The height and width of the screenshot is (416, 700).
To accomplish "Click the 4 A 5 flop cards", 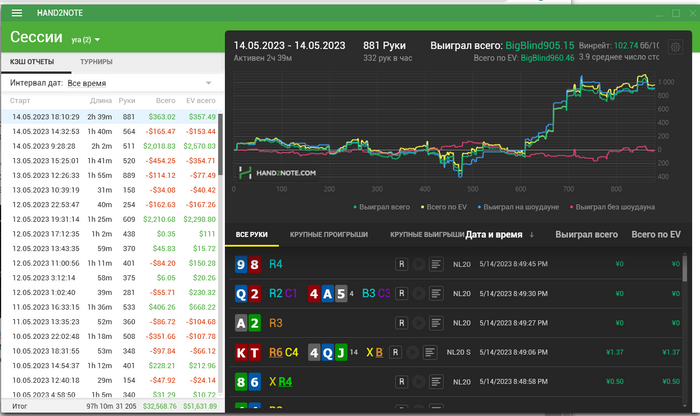I will (328, 294).
